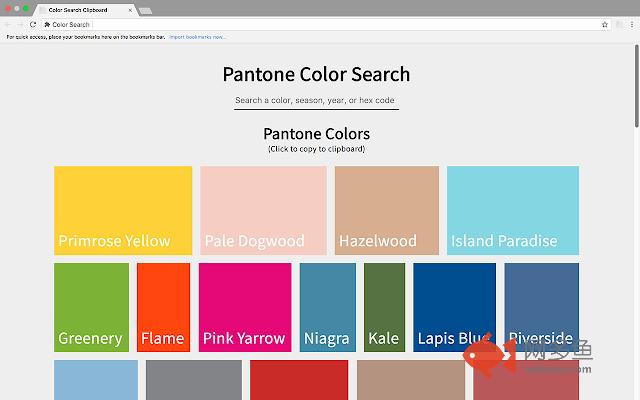
Task: Click the macOS yellow minimize window button
Action: click(x=17, y=8)
